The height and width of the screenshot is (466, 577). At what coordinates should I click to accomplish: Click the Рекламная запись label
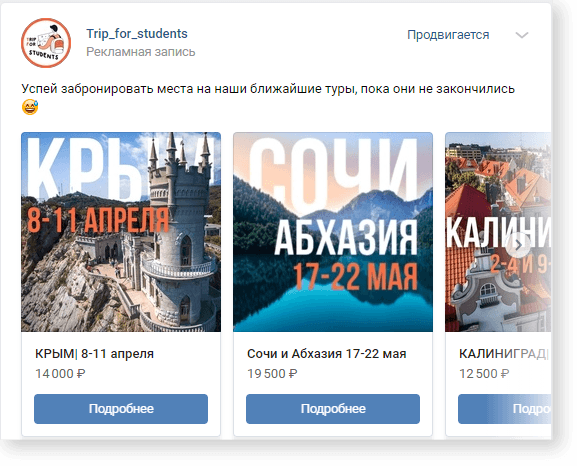pos(141,52)
